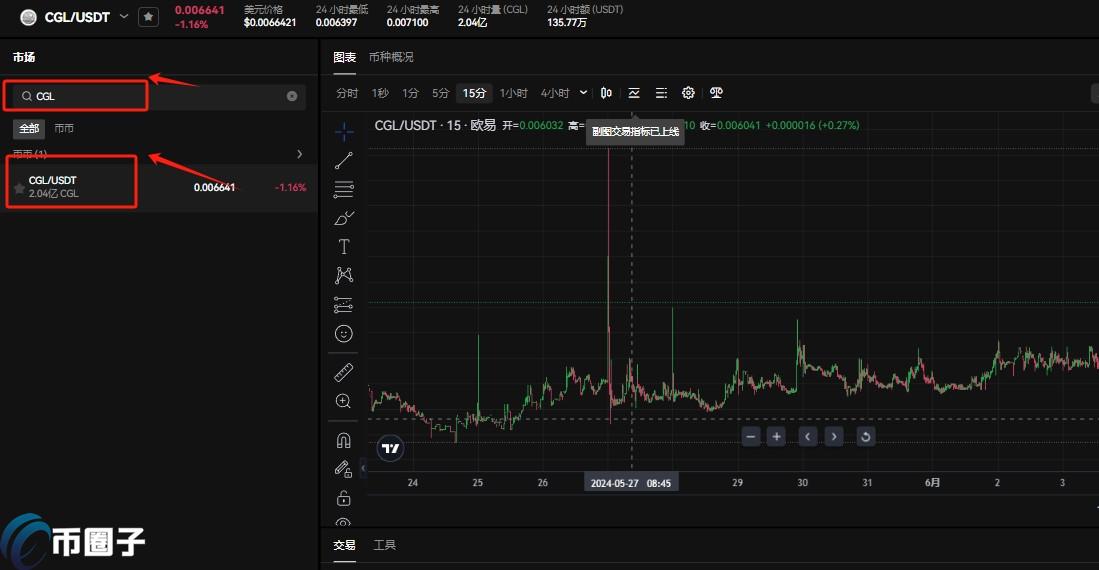Select the 1小时 timeframe
Screen dimensions: 1099x570
514,93
